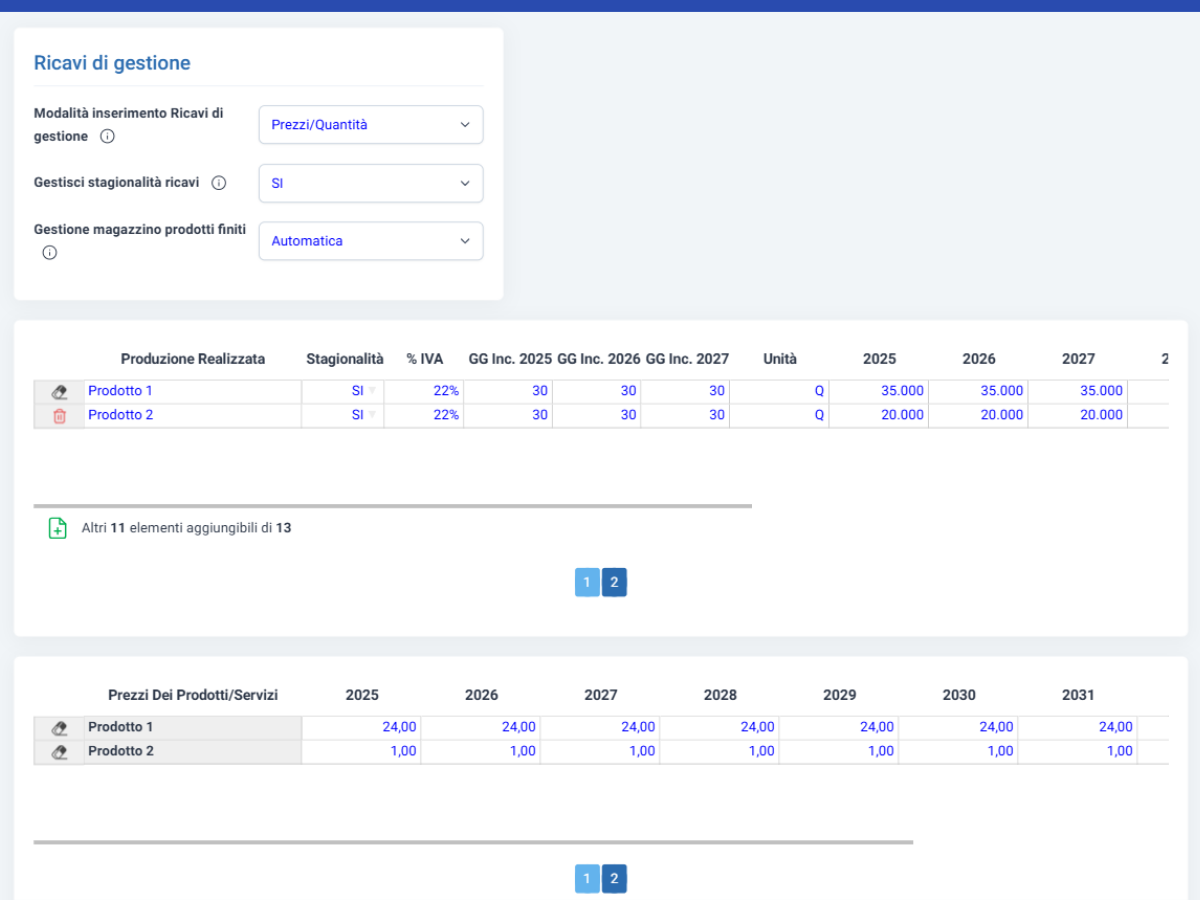Show info for Gestione magazzino prodotti finiti

click(x=49, y=253)
